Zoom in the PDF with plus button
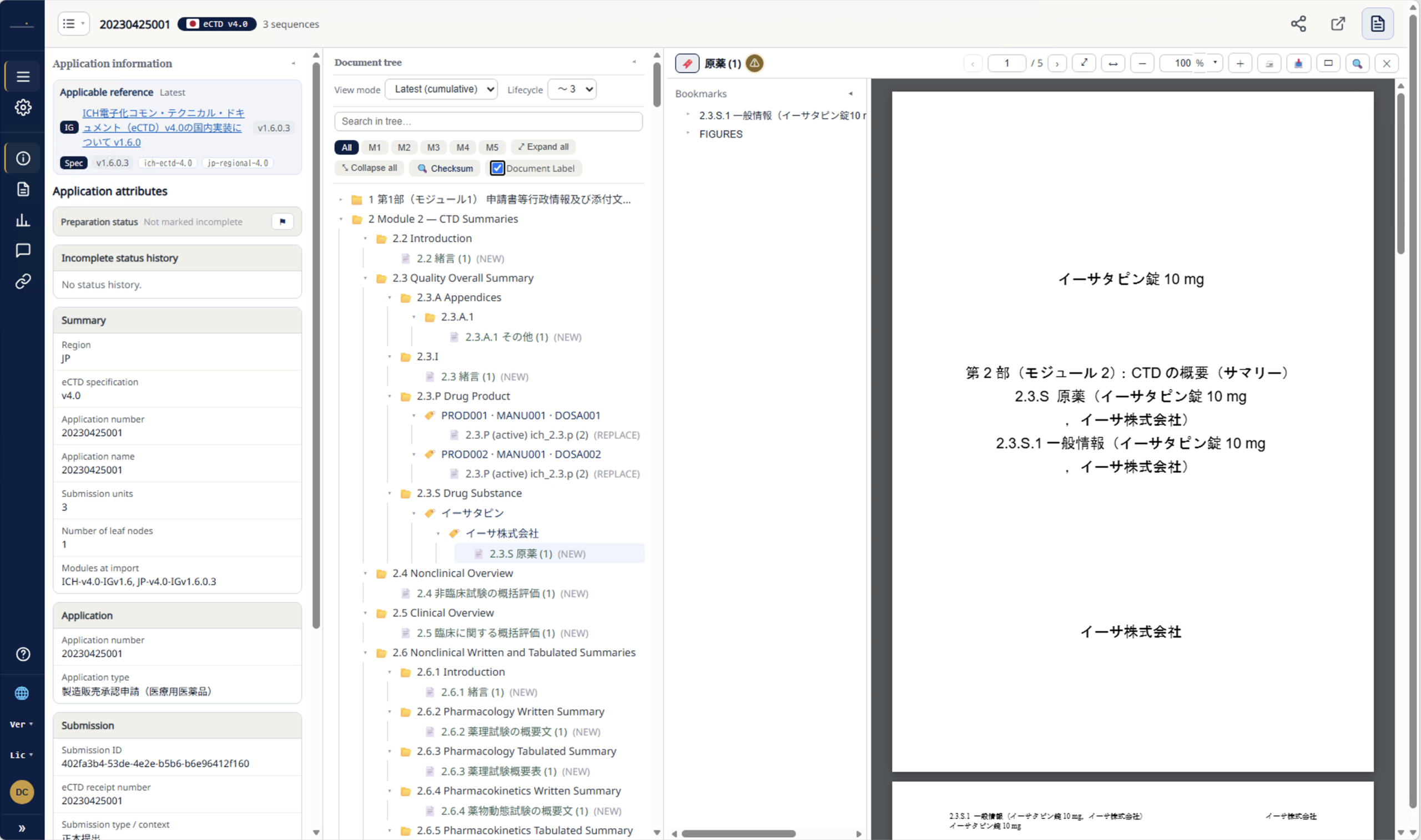1421x840 pixels. [x=1239, y=63]
